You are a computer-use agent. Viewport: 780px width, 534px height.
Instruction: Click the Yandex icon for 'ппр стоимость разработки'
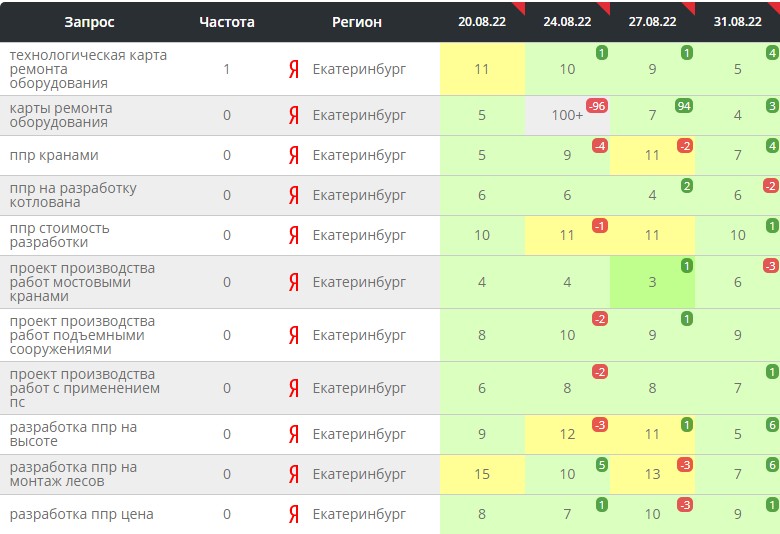[x=294, y=235]
